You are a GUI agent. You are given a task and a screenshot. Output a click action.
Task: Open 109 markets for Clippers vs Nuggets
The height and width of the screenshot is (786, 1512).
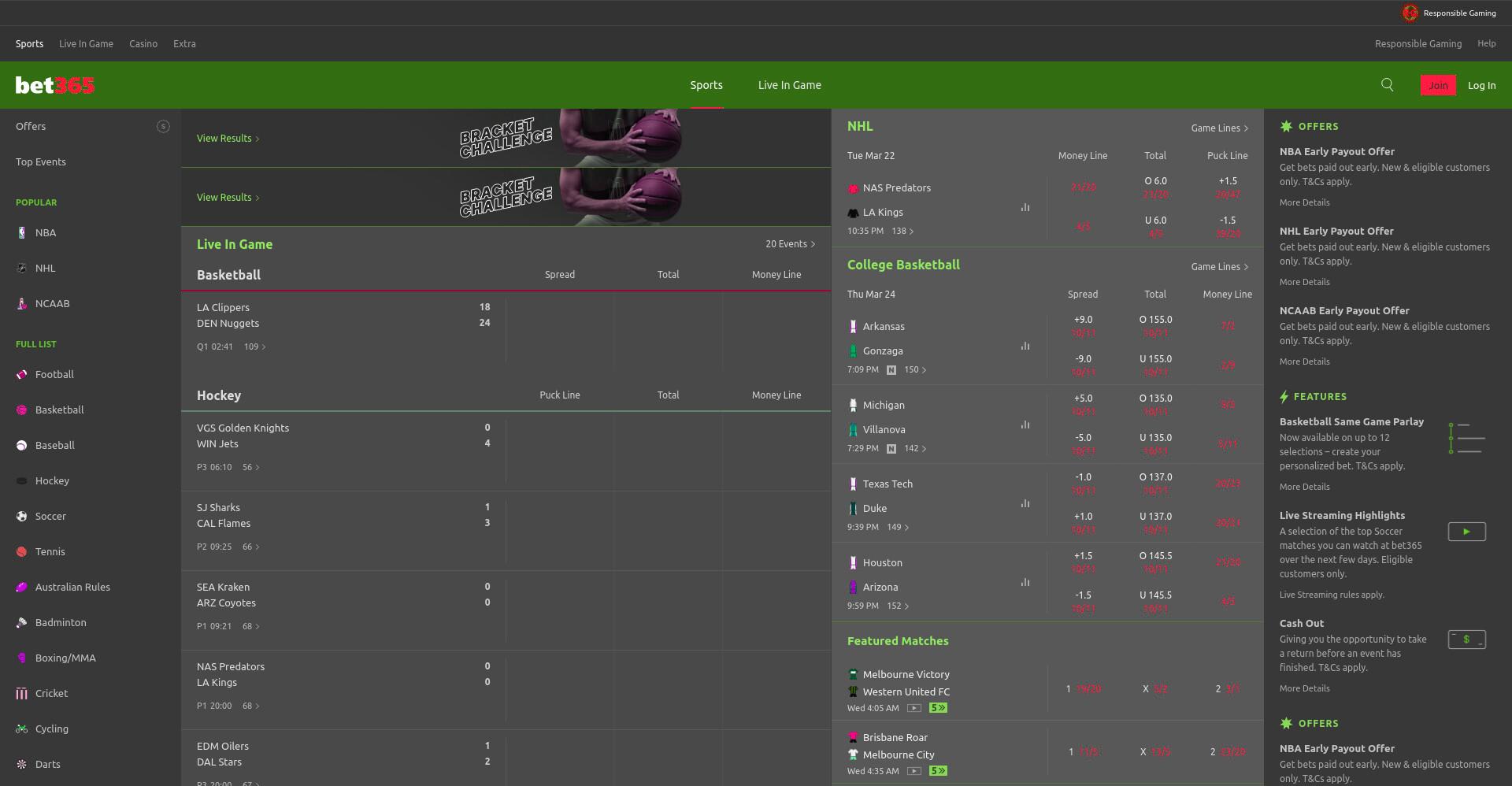pyautogui.click(x=255, y=347)
